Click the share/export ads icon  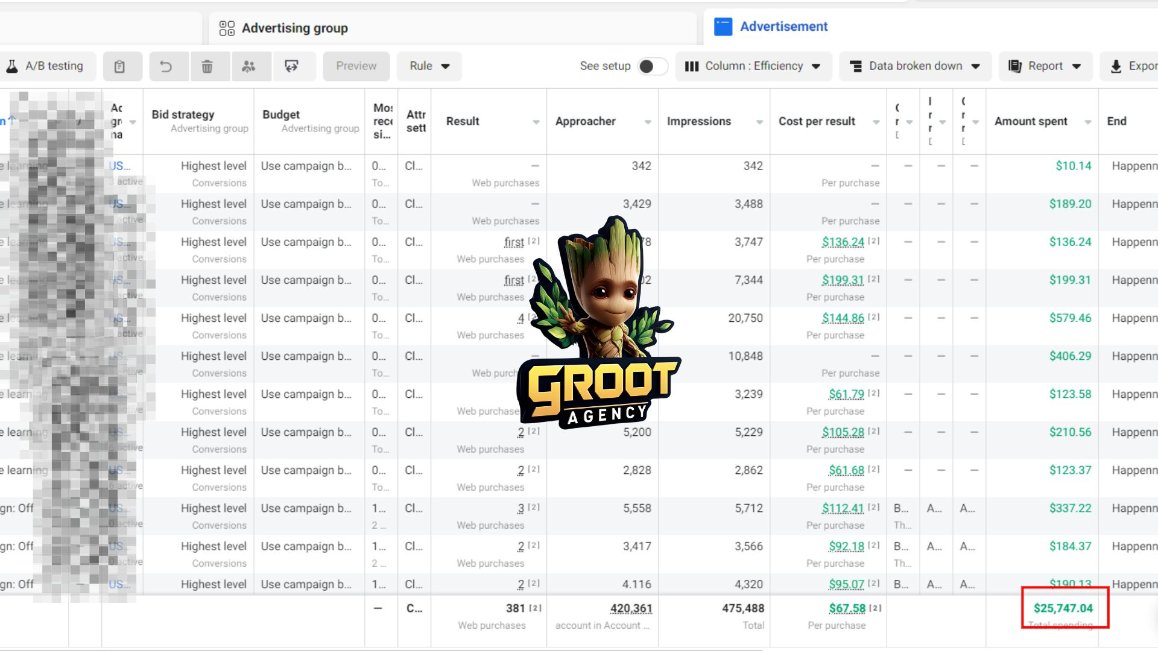point(292,67)
